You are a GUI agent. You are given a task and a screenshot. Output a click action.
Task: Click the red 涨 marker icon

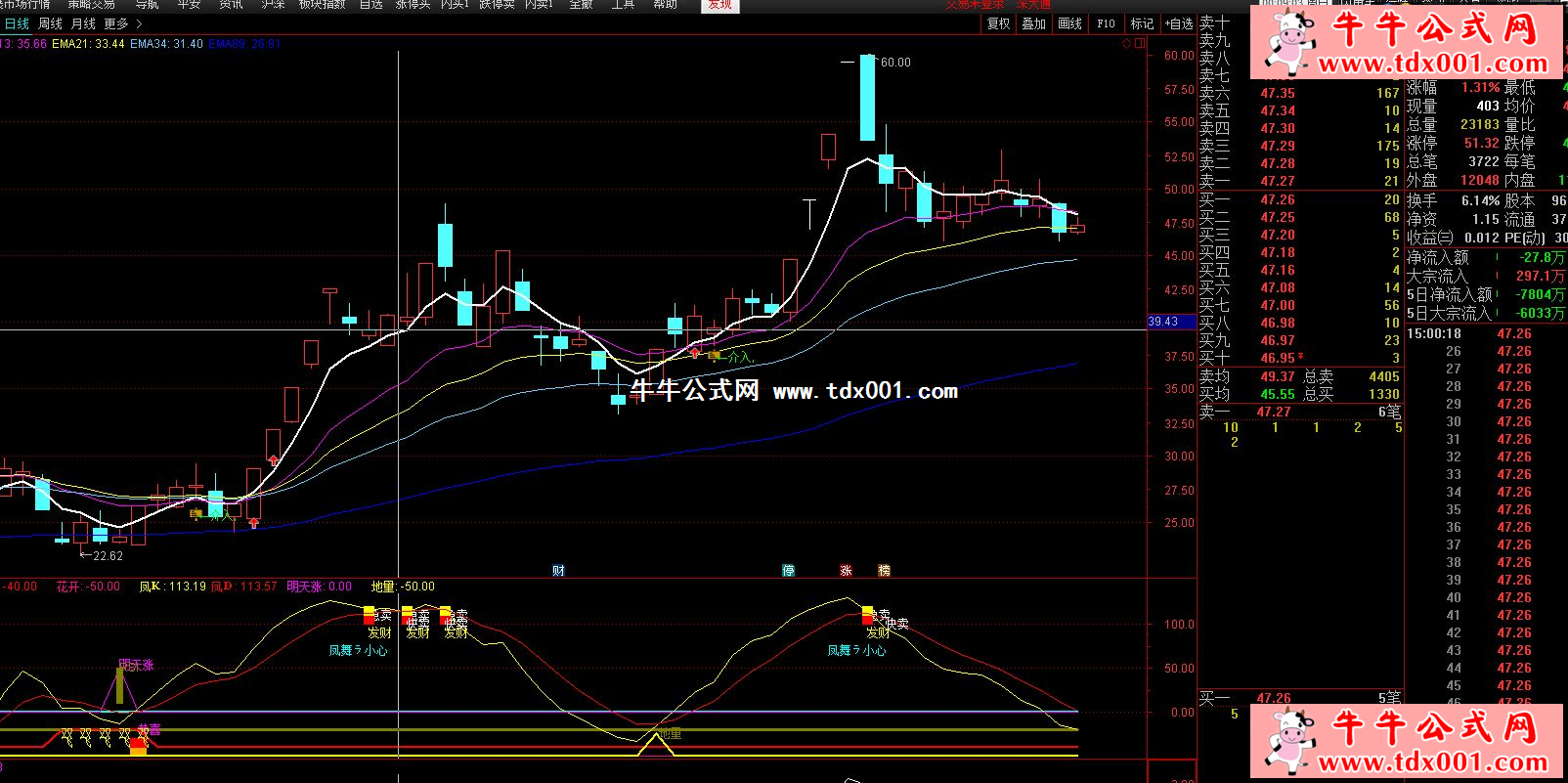pos(846,571)
